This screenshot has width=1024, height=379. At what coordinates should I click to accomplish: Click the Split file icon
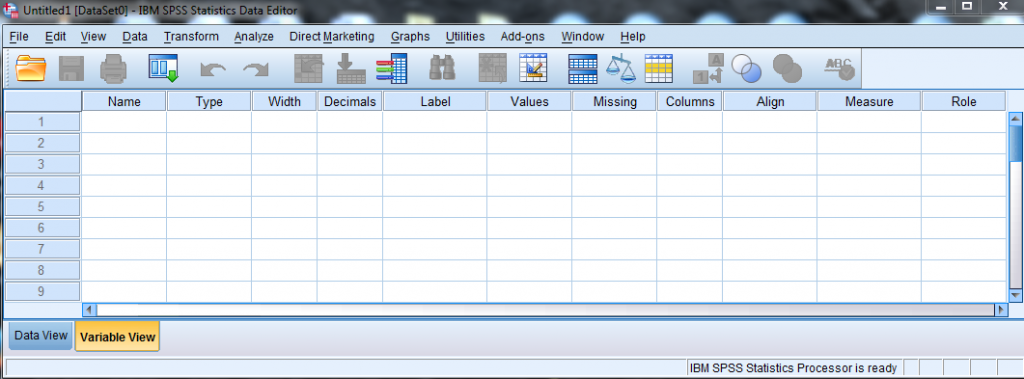pos(583,68)
